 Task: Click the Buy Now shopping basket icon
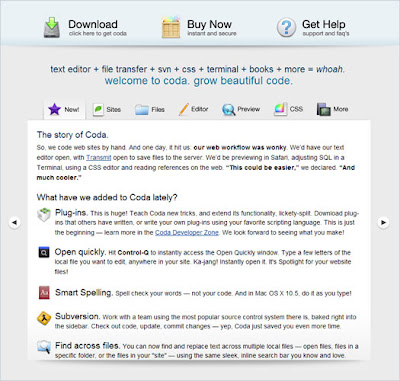171,28
